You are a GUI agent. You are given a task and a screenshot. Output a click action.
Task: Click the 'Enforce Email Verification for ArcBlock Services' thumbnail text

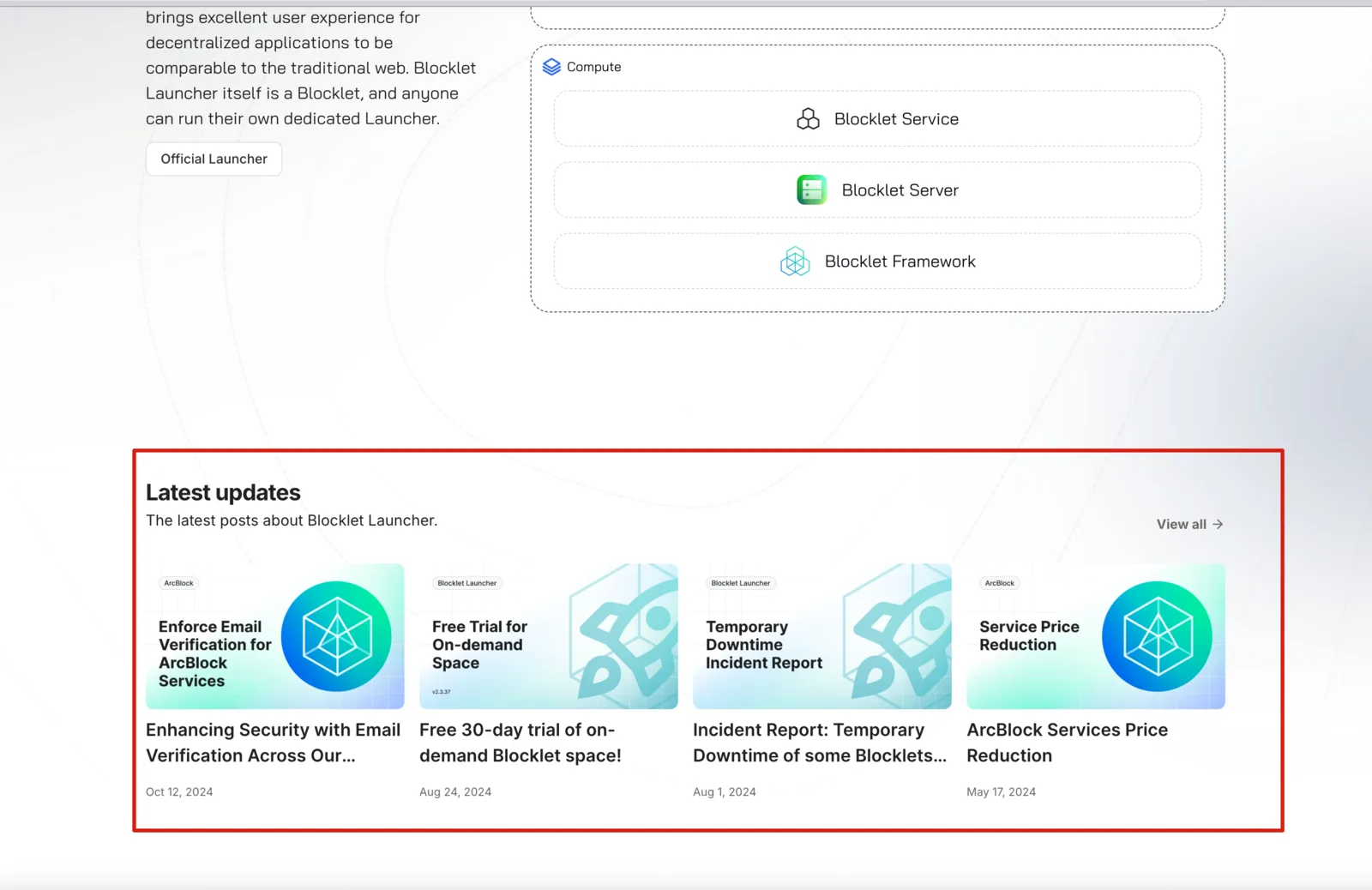coord(215,654)
